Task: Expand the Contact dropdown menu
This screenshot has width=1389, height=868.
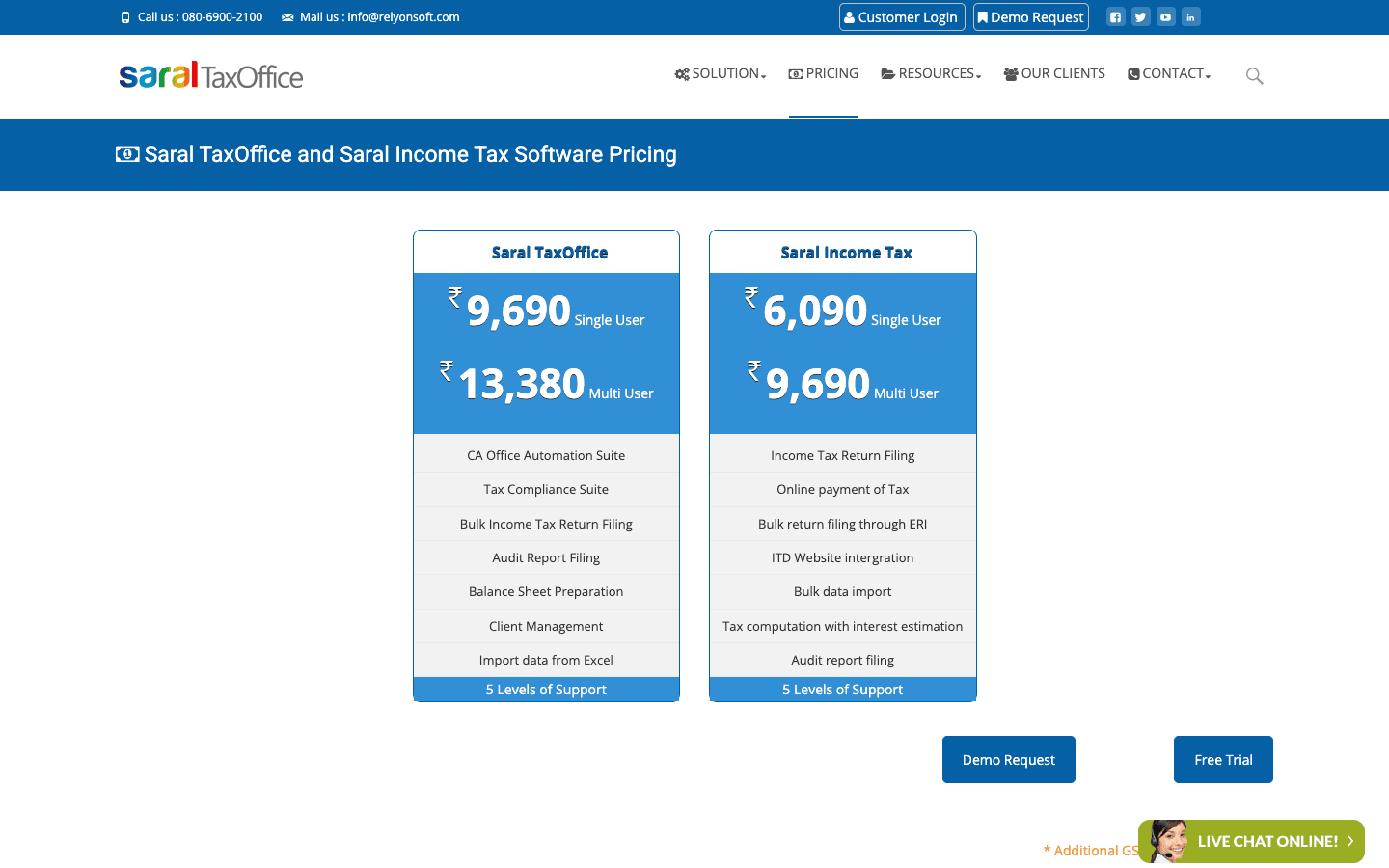Action: tap(1169, 74)
